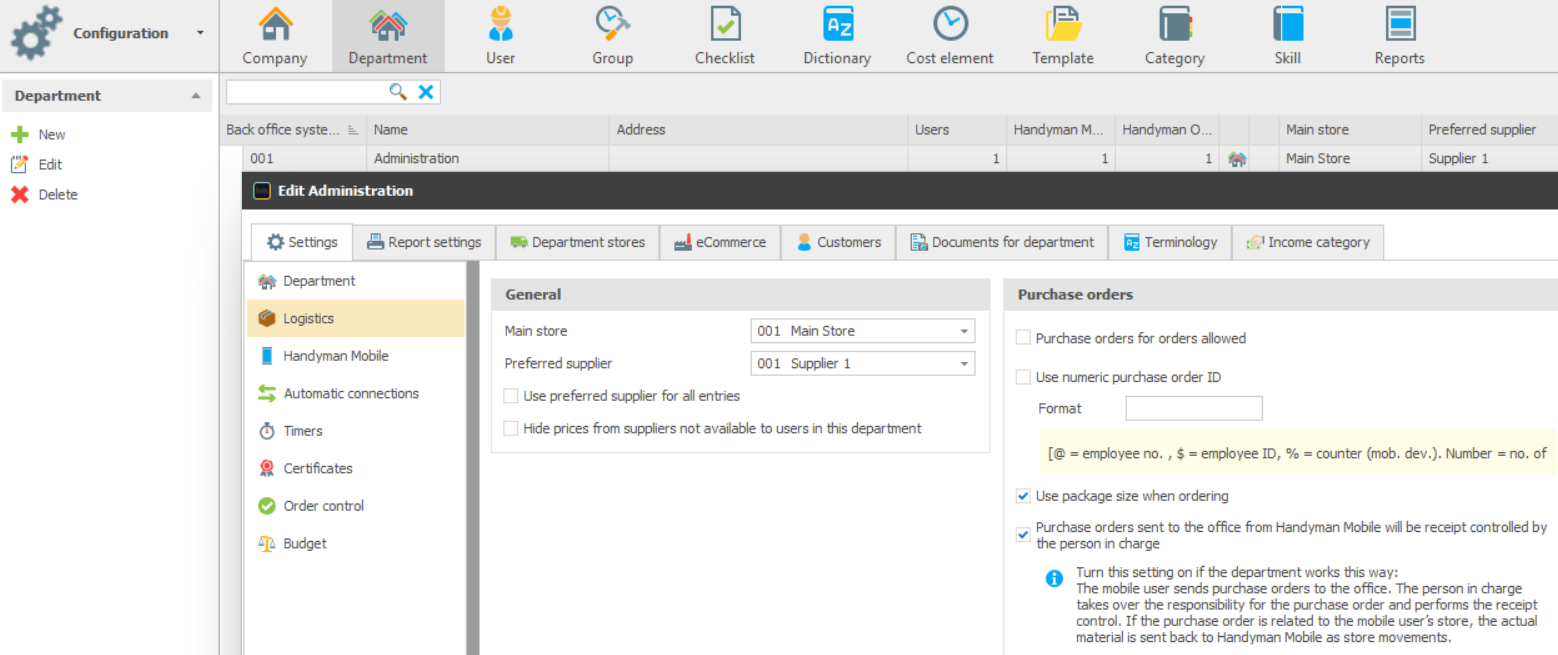This screenshot has height=655, width=1558.
Task: Open the Group module
Action: tap(612, 36)
